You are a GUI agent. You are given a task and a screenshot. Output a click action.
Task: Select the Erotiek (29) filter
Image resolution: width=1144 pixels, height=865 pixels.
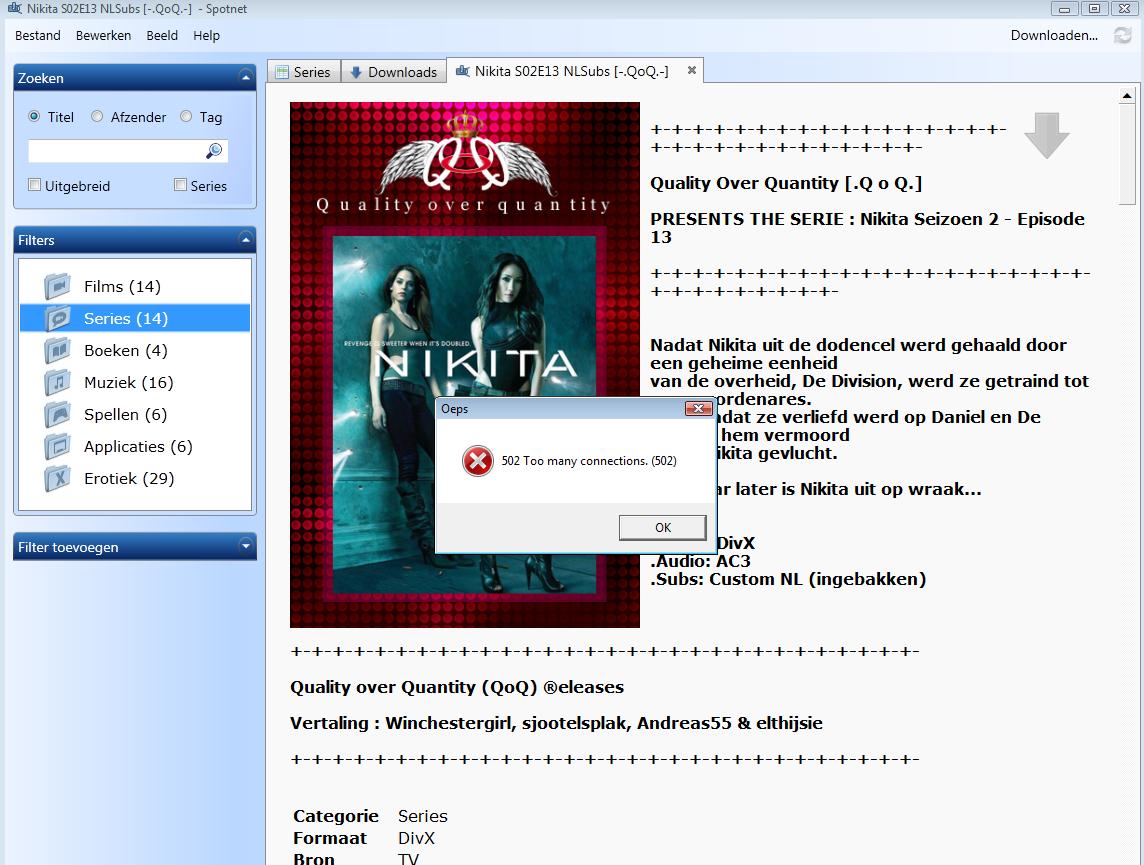click(x=135, y=478)
